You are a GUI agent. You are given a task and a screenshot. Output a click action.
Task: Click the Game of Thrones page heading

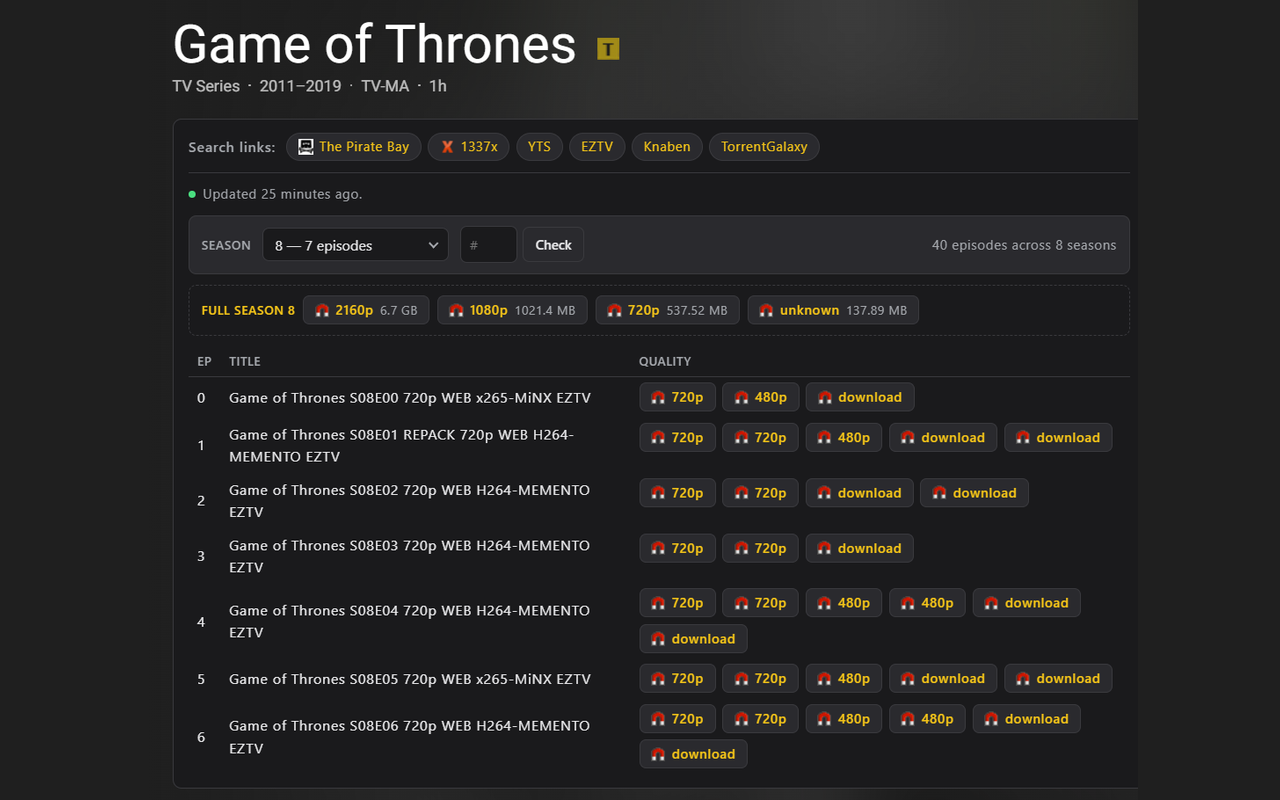[375, 44]
